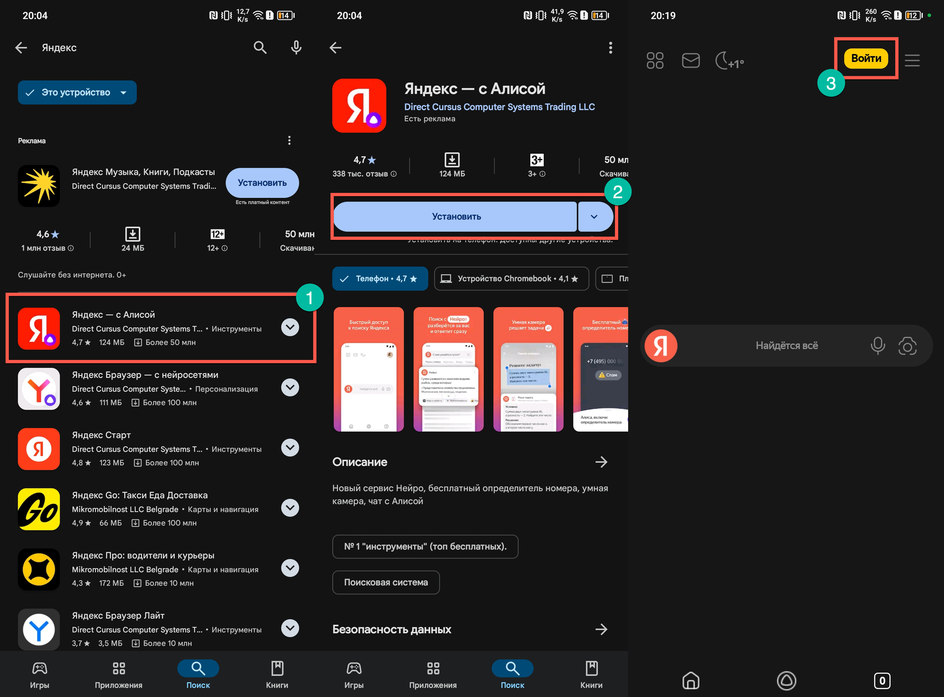Expand the arrow next to Яндекс — с Алисой
944x697 pixels.
click(x=290, y=327)
